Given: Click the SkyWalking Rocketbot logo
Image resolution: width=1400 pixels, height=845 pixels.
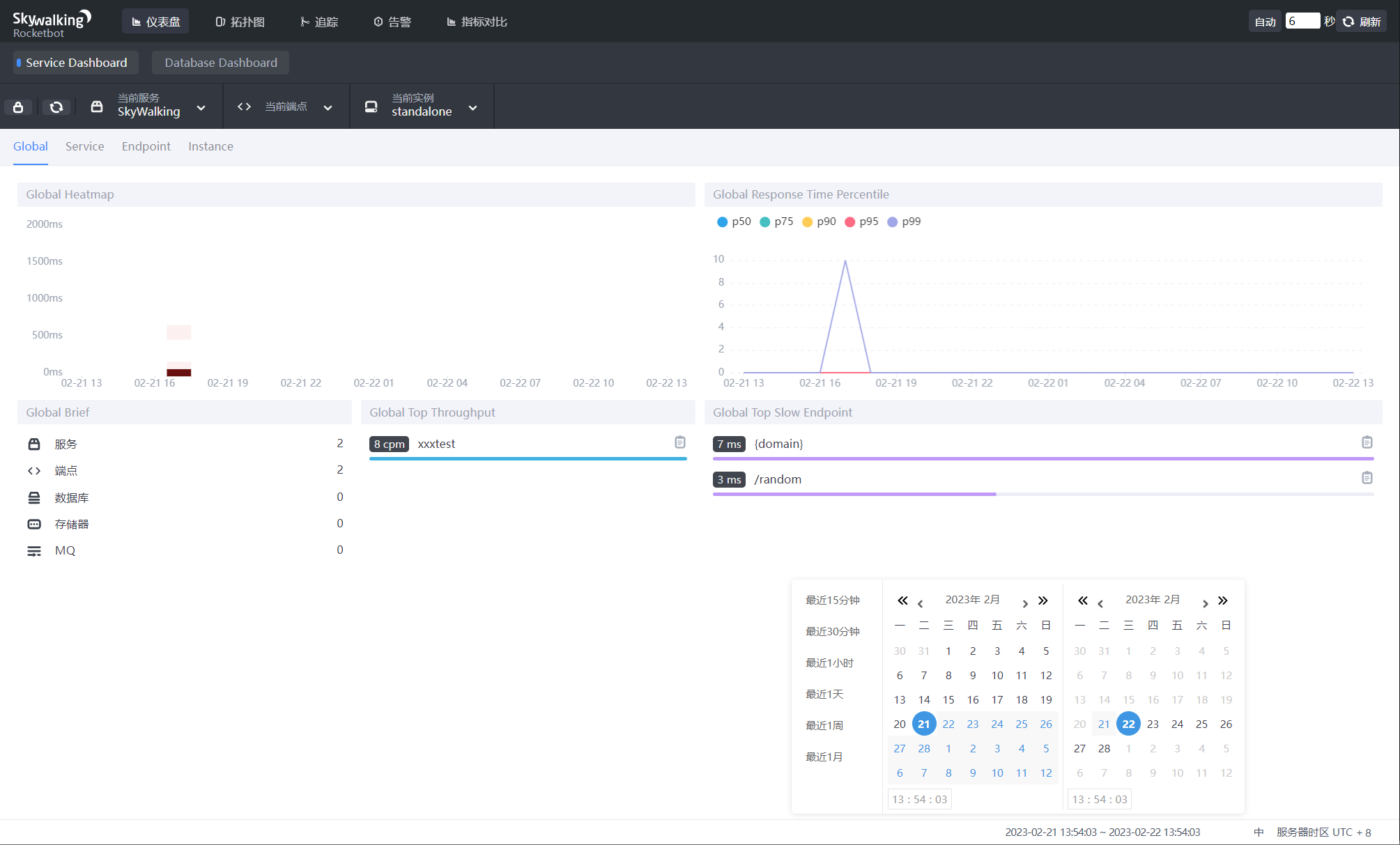Looking at the screenshot, I should pos(52,23).
